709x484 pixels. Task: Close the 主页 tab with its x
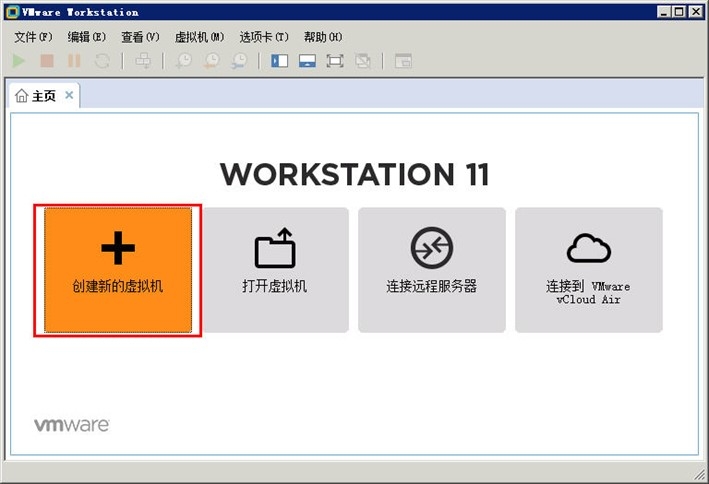(69, 95)
